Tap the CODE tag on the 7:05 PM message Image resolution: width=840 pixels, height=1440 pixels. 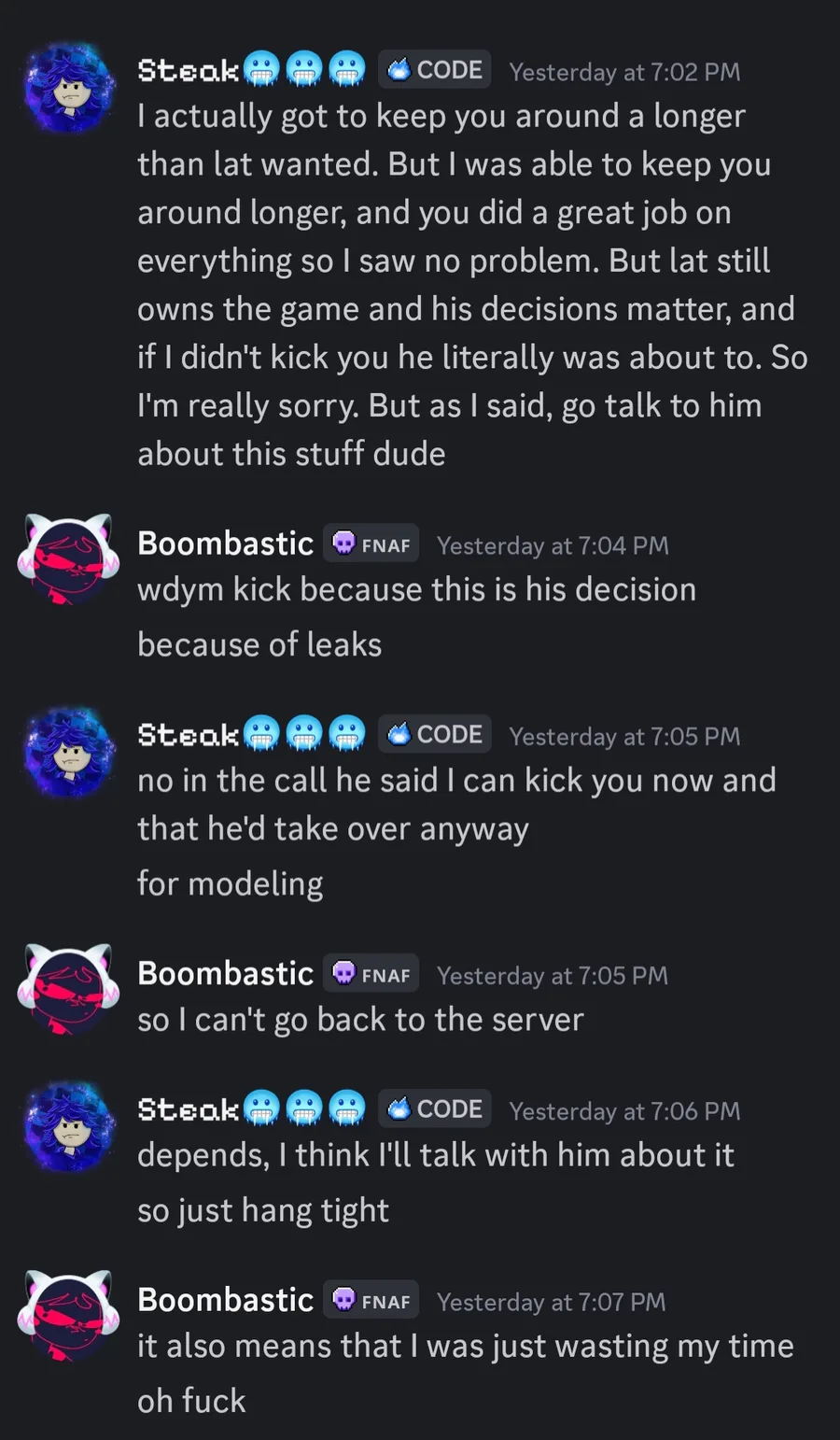pyautogui.click(x=435, y=735)
